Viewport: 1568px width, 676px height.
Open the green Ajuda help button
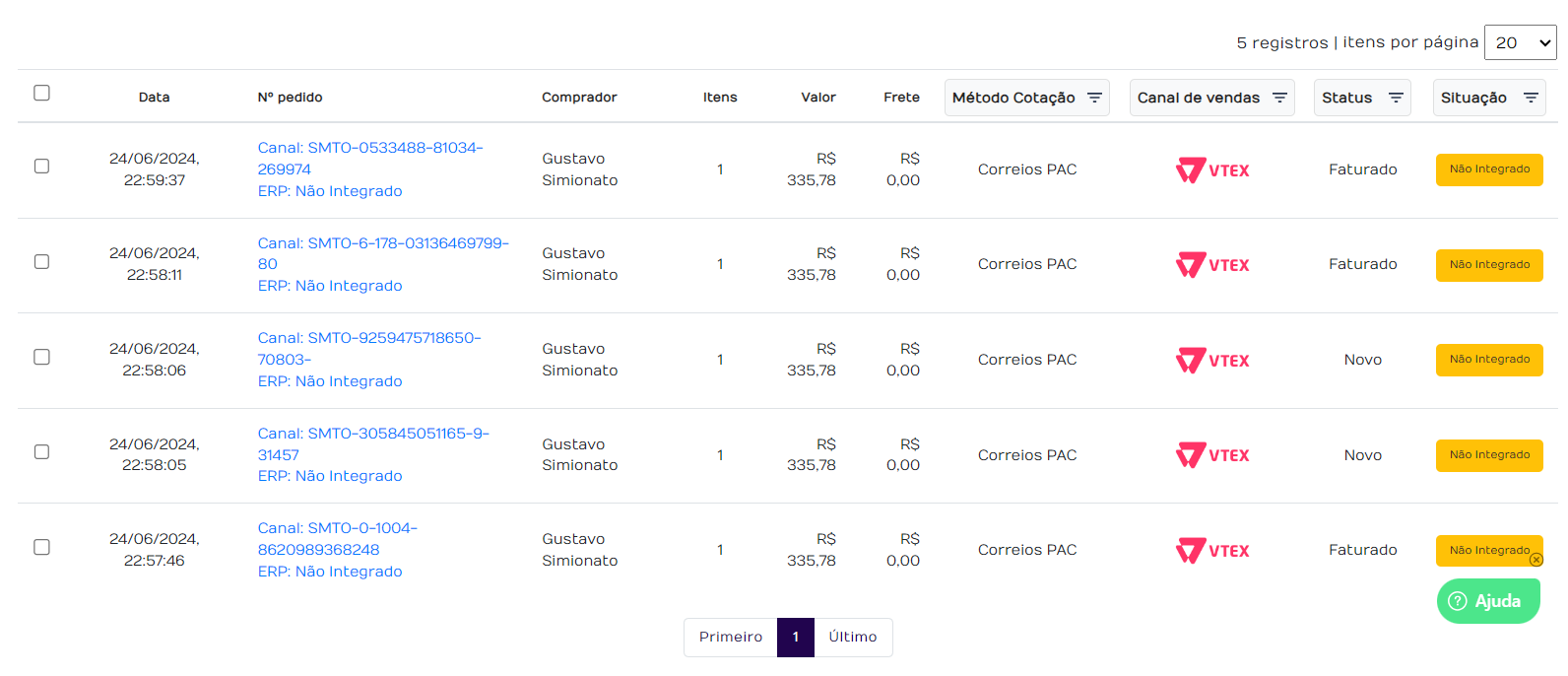(x=1487, y=601)
